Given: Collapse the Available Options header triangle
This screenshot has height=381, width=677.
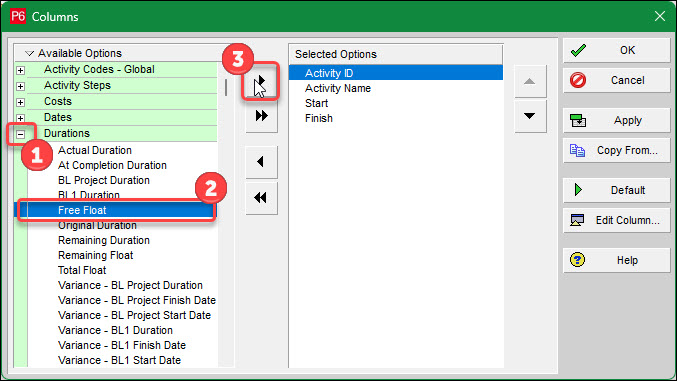Looking at the screenshot, I should (29, 54).
